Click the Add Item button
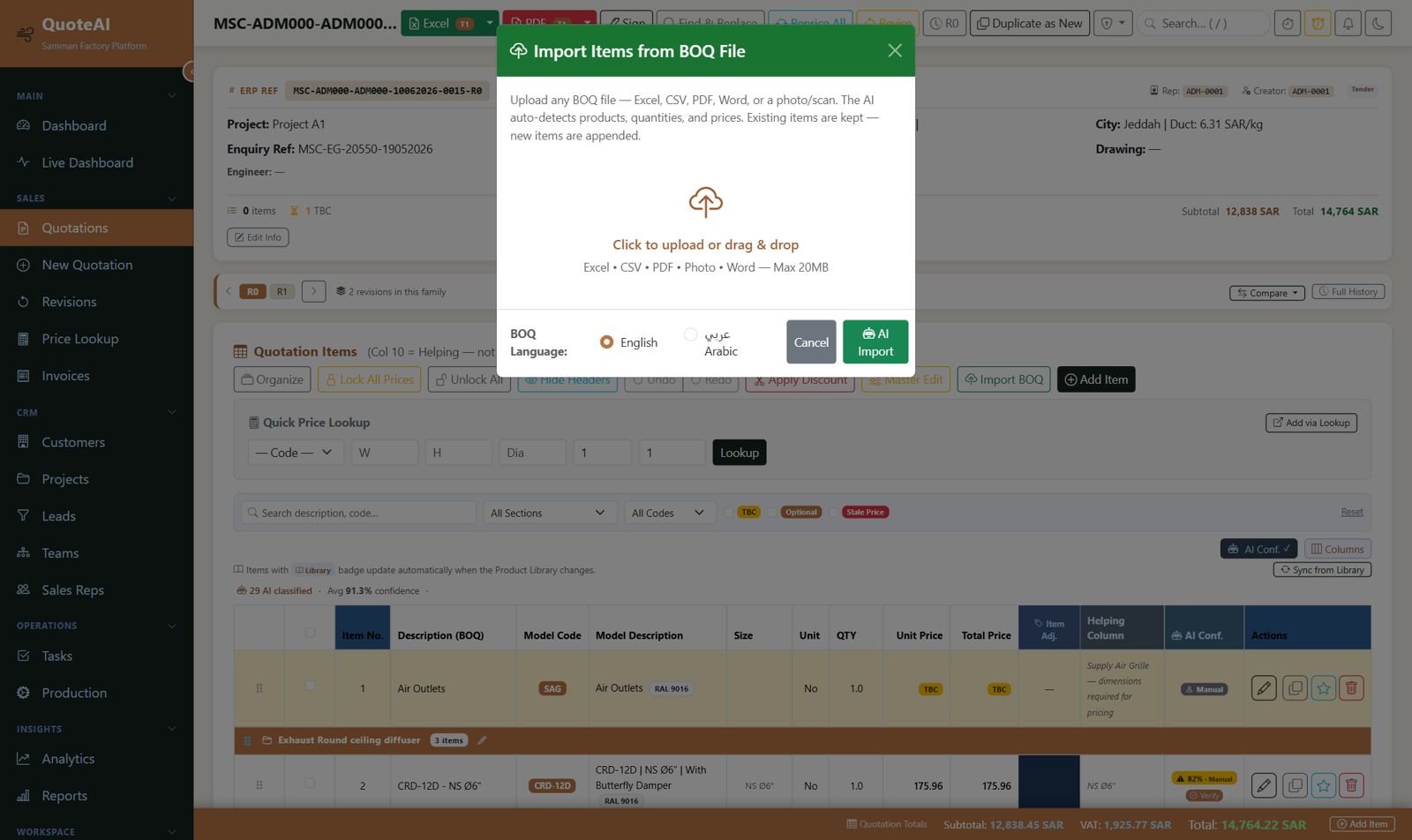Screen dimensions: 1412x840 [1096, 379]
